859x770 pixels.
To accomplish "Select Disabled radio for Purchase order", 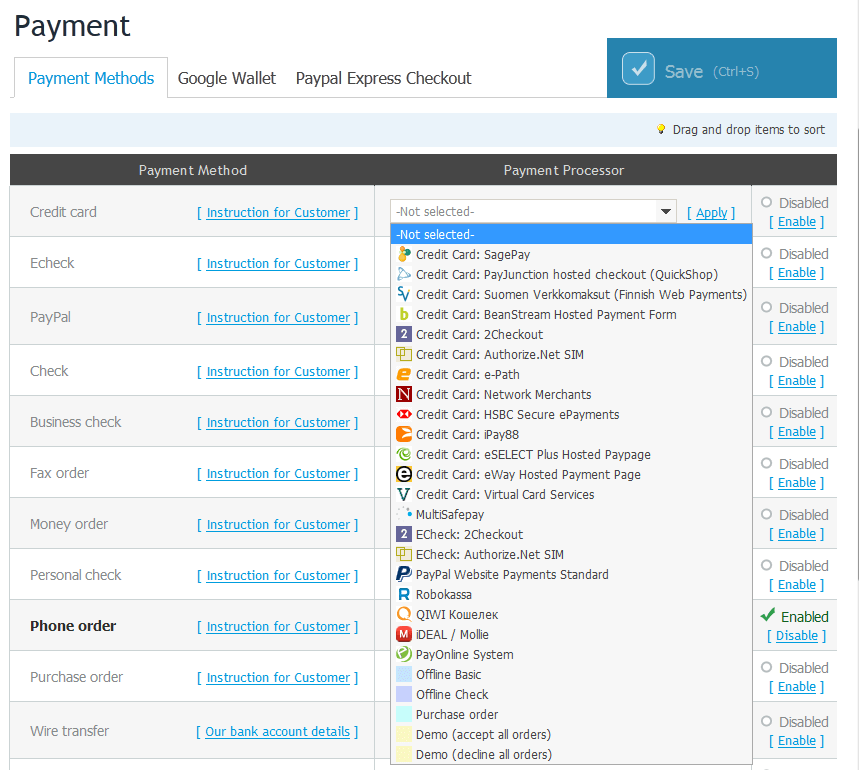I will click(x=766, y=667).
